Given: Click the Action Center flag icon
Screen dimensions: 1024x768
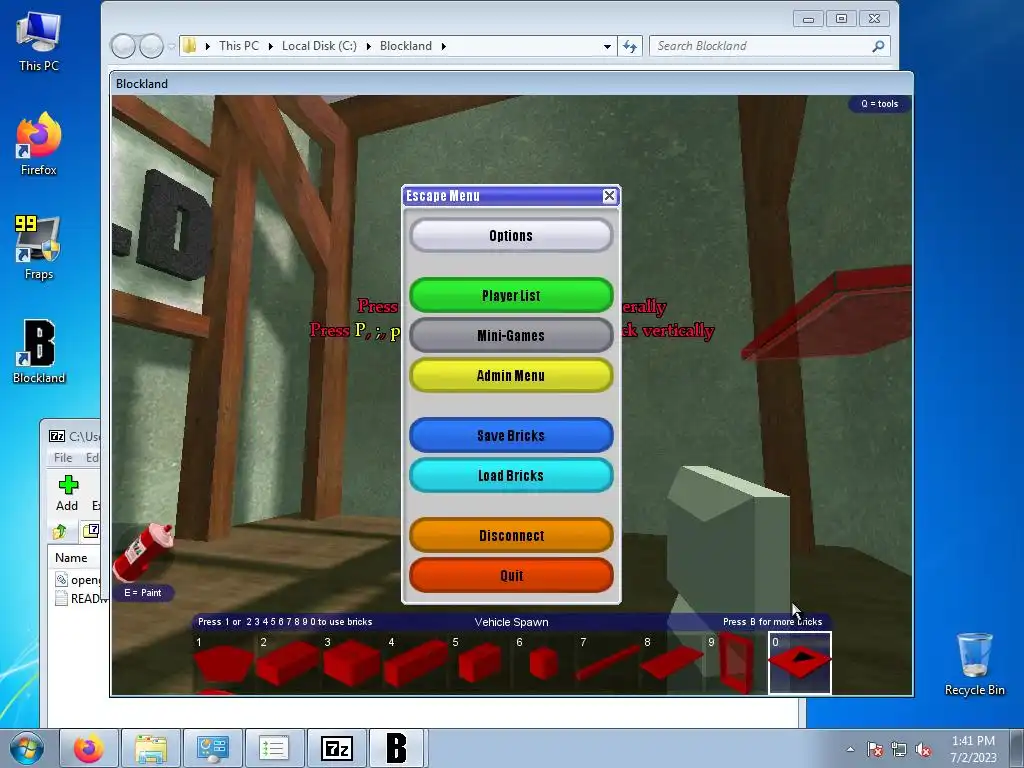Looking at the screenshot, I should tap(874, 749).
